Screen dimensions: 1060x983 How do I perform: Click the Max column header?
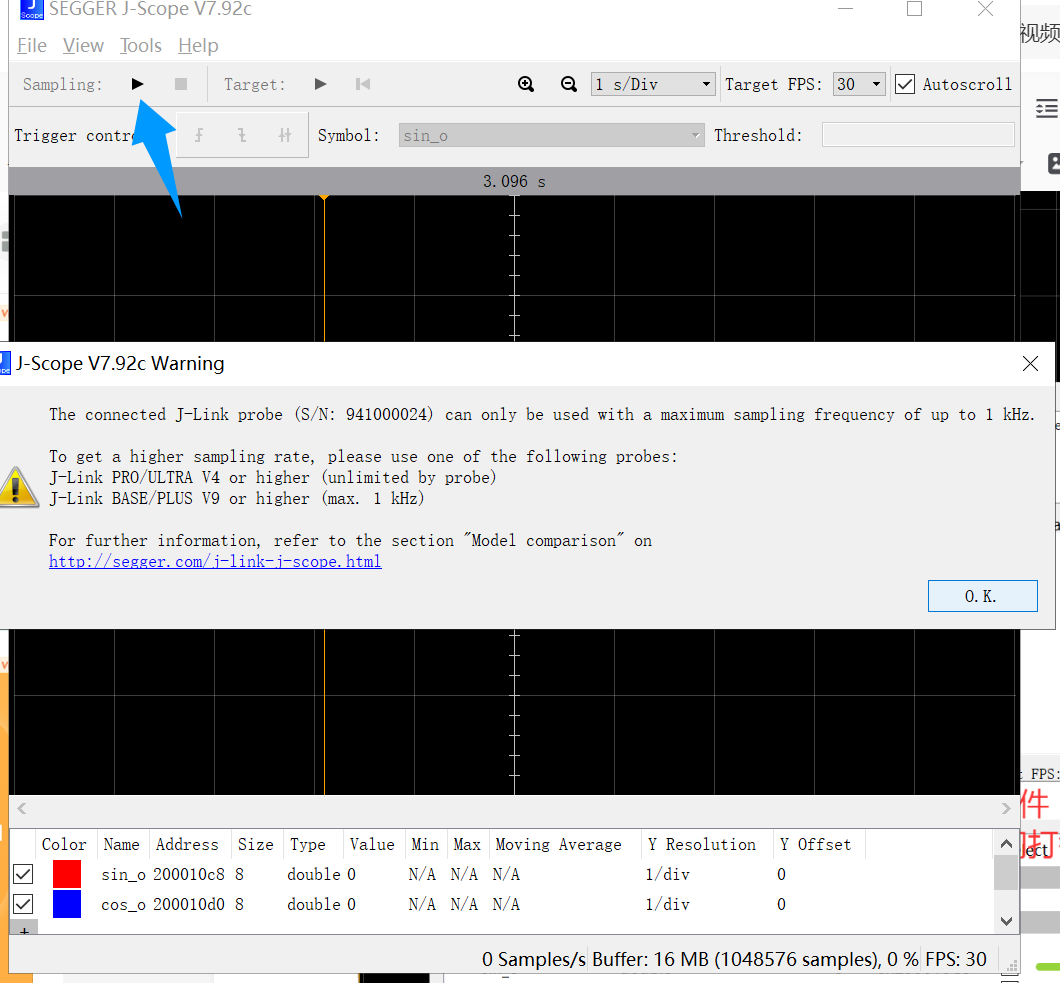467,844
